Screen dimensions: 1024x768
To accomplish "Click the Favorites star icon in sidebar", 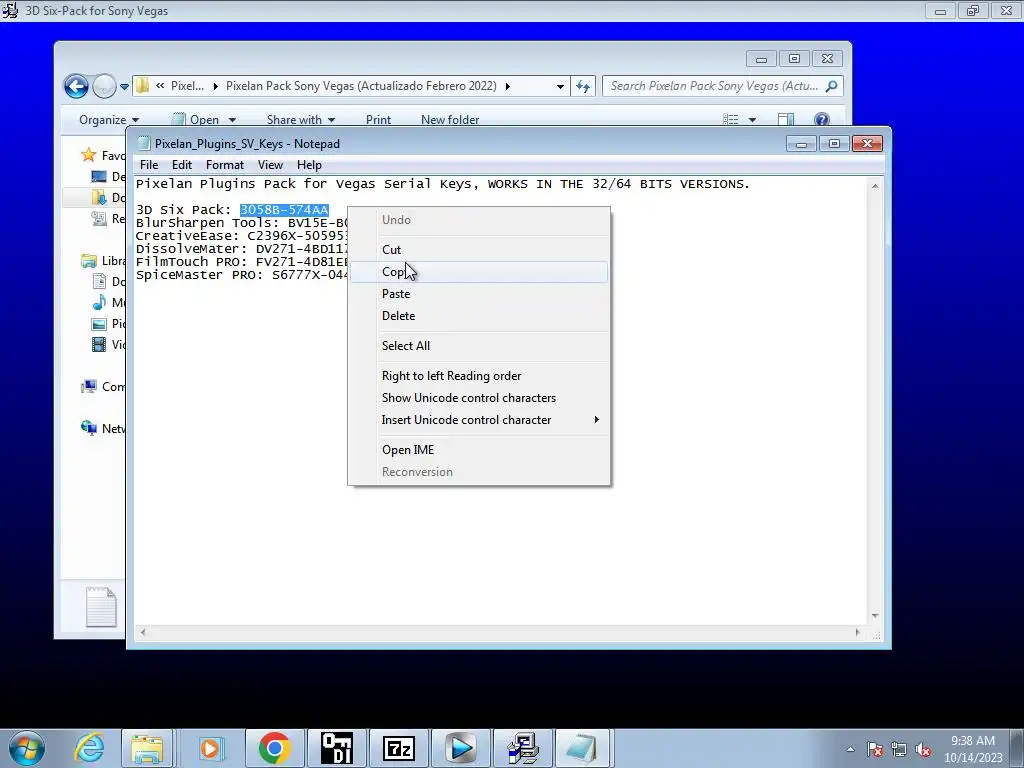I will [x=88, y=155].
